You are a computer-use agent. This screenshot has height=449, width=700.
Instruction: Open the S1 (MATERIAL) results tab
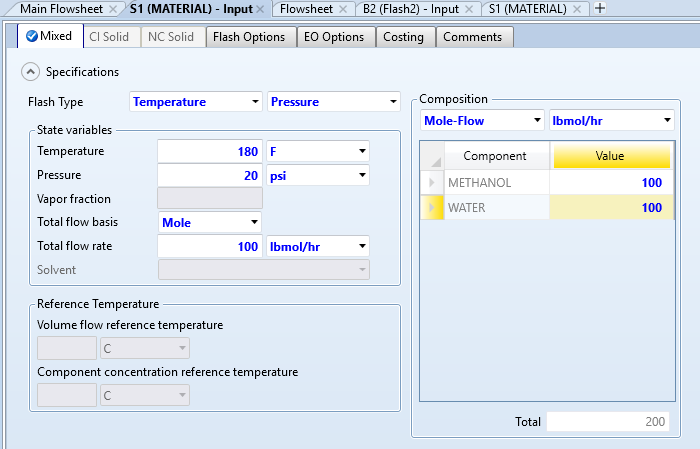point(527,9)
